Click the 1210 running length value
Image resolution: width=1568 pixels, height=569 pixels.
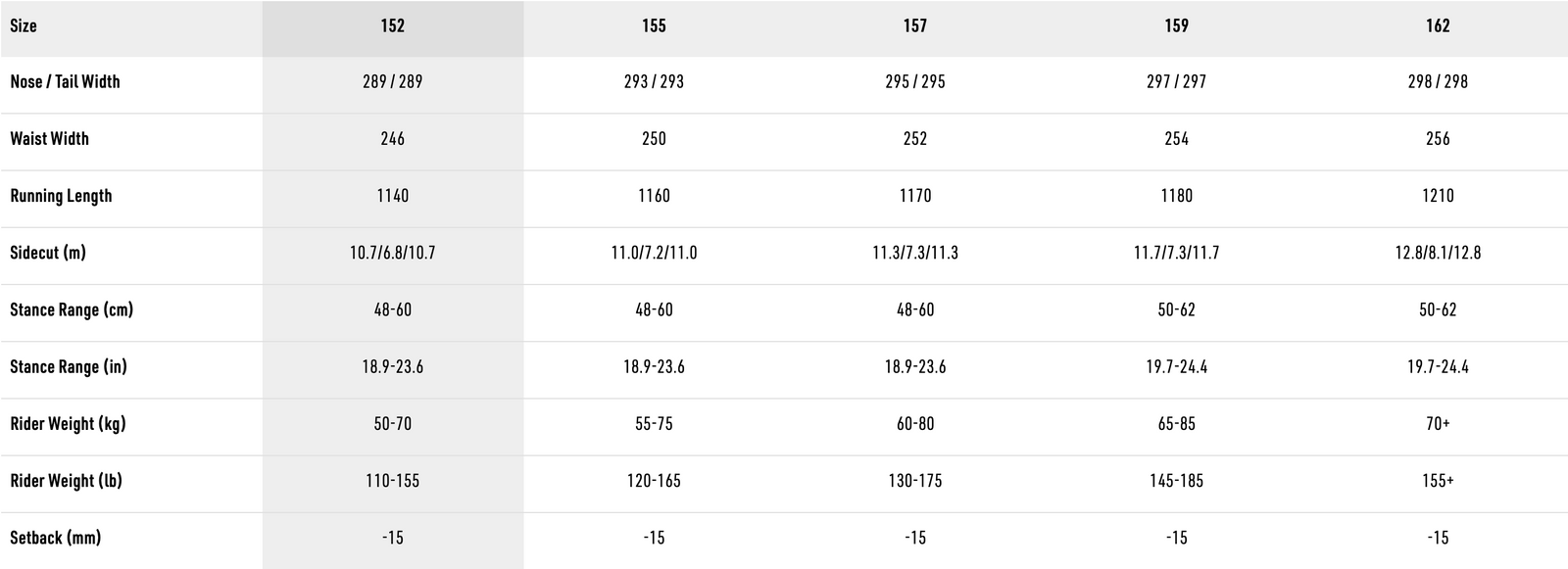[1438, 196]
